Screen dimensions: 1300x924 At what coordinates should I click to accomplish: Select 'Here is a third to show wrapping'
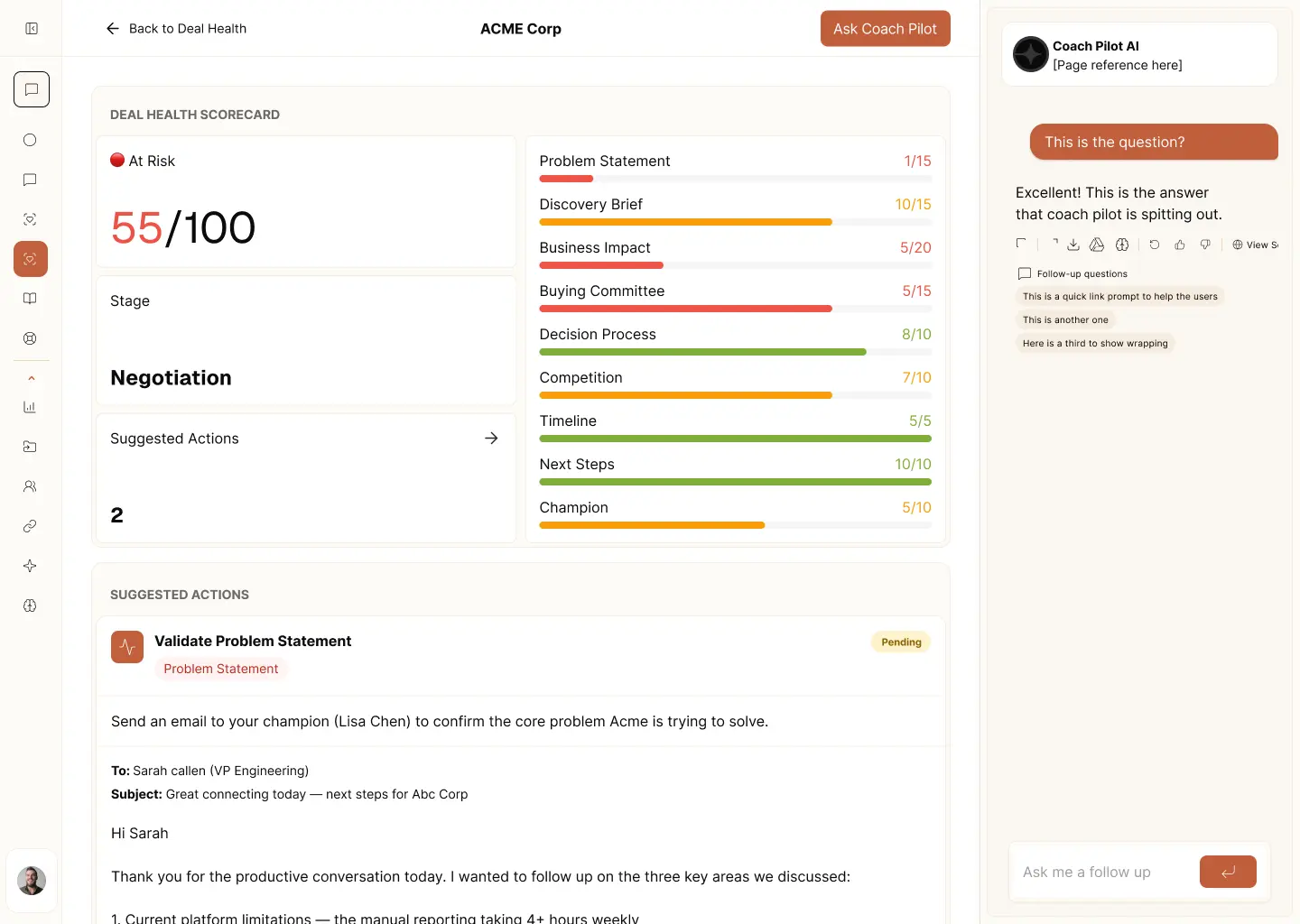1095,343
